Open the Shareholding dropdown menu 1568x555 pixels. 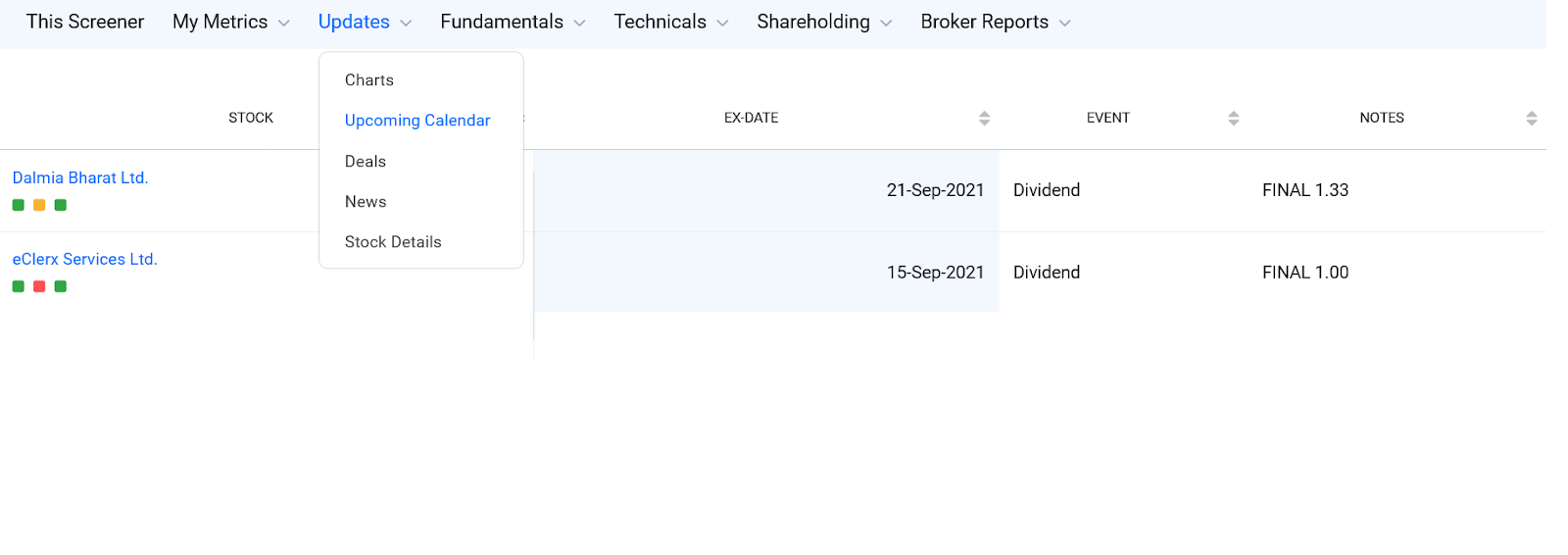click(824, 22)
